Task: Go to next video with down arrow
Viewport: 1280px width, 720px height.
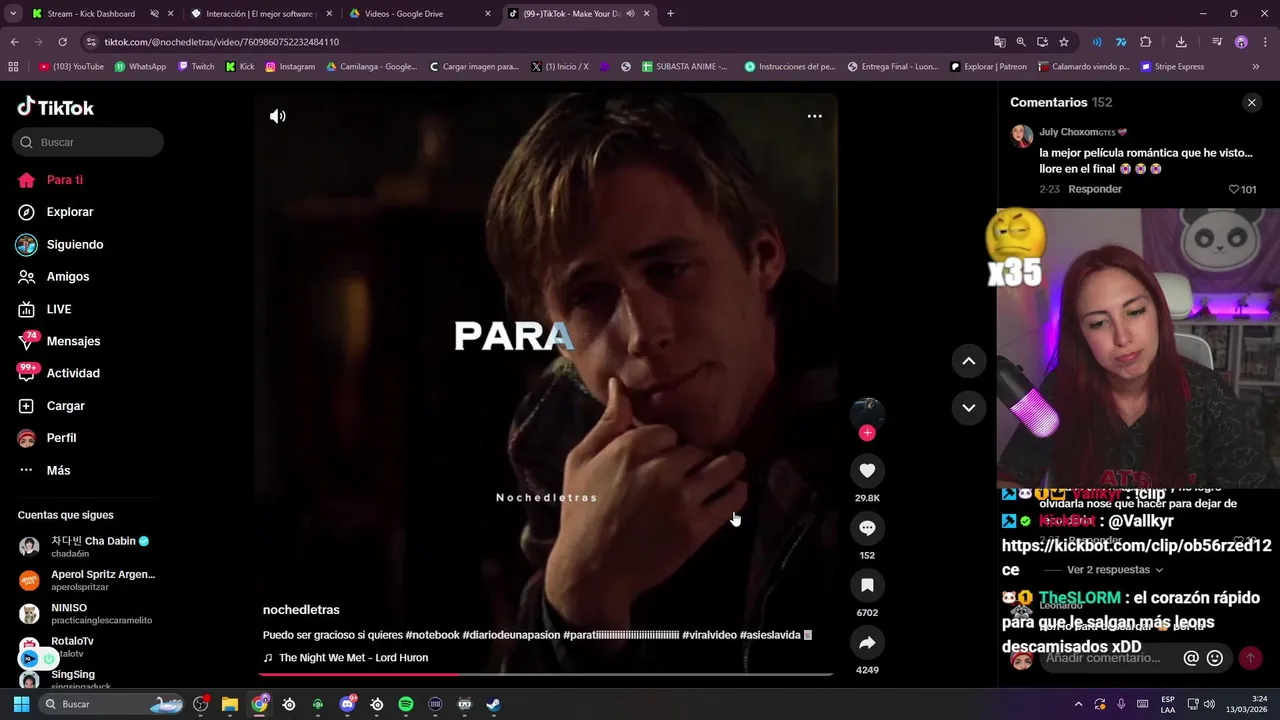Action: [968, 407]
